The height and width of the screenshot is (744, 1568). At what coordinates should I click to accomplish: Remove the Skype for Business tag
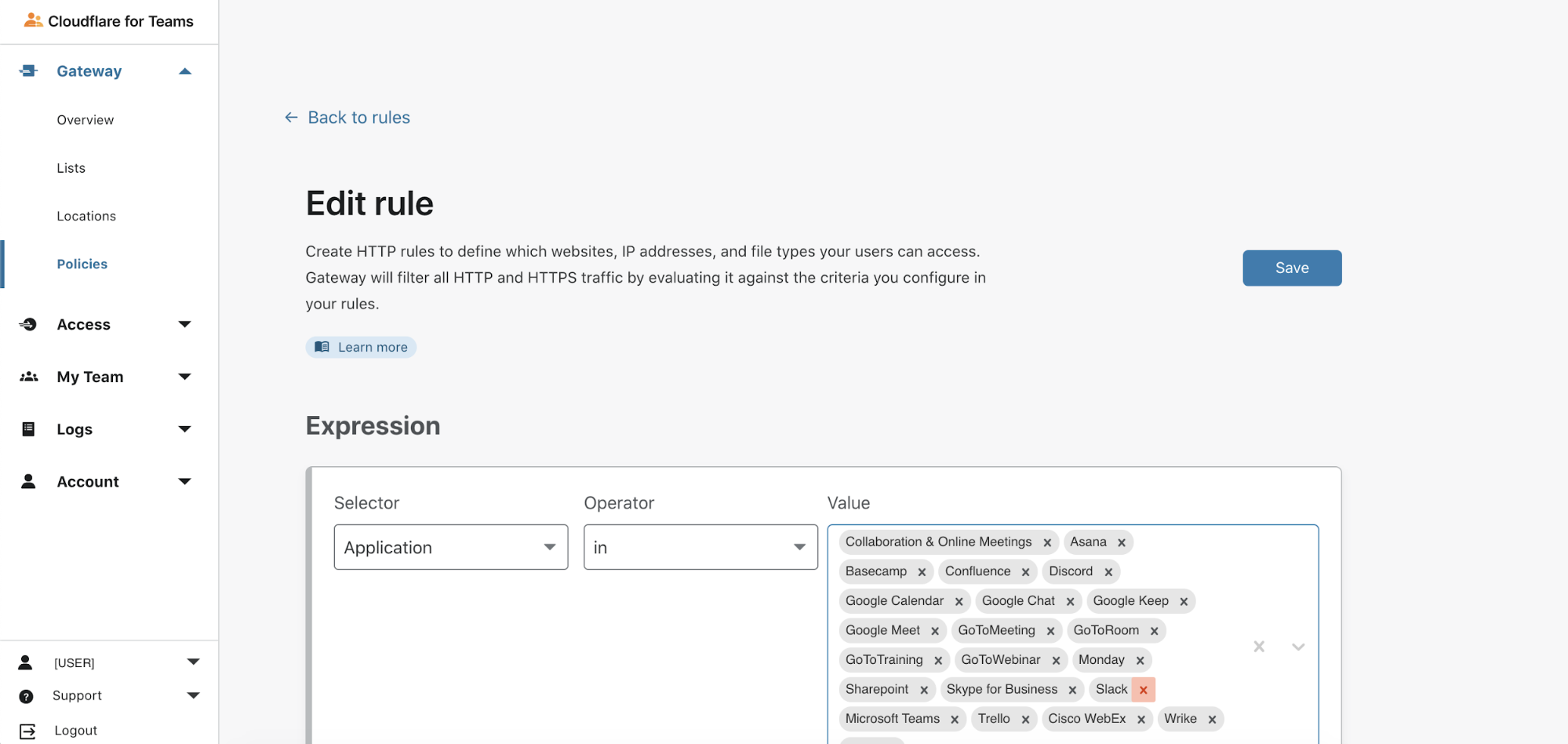pyautogui.click(x=1072, y=690)
